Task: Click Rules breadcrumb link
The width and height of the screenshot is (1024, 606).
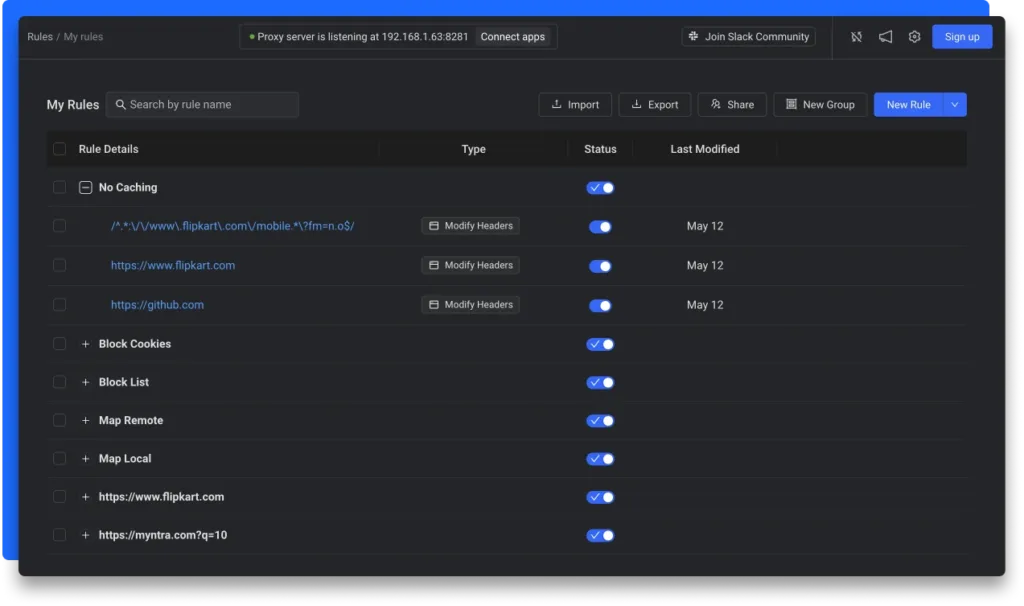Action: (x=40, y=37)
